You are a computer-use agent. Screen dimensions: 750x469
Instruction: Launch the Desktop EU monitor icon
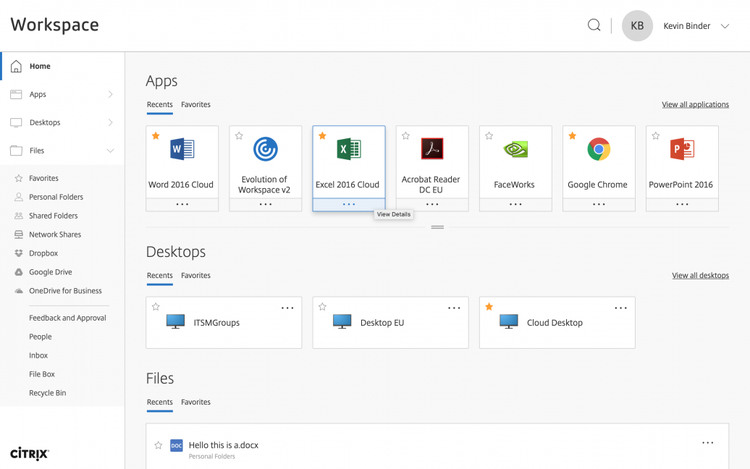point(342,321)
